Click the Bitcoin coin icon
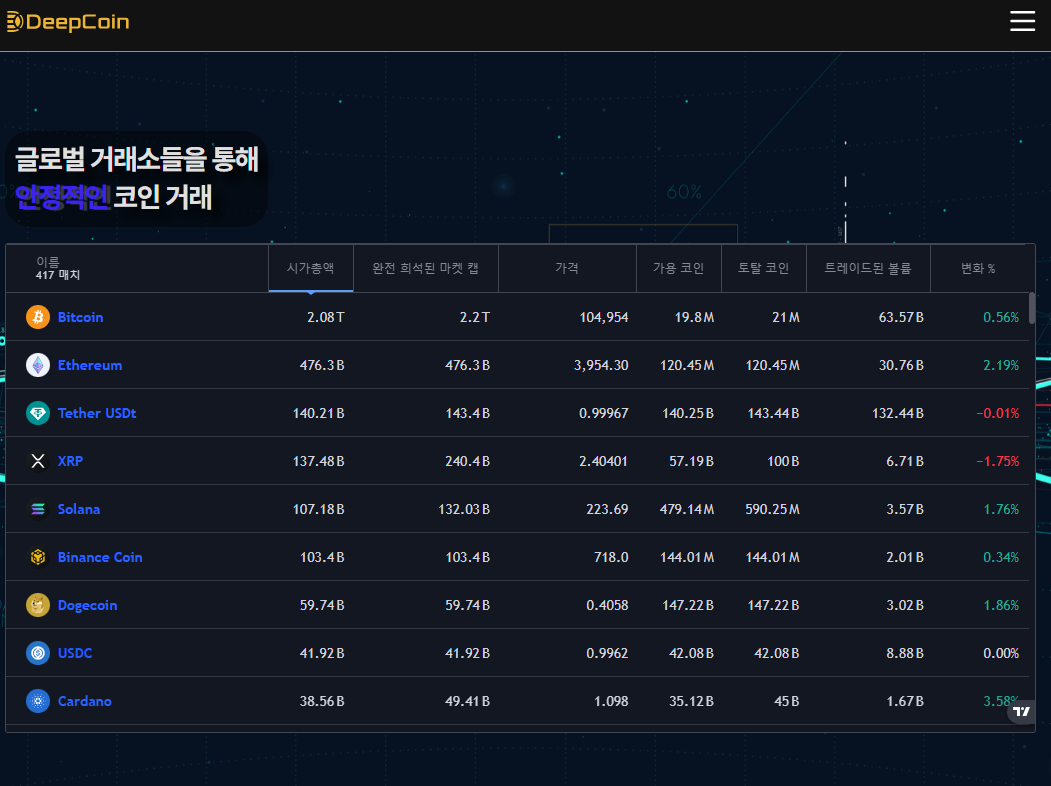This screenshot has height=786, width=1051. (x=38, y=317)
